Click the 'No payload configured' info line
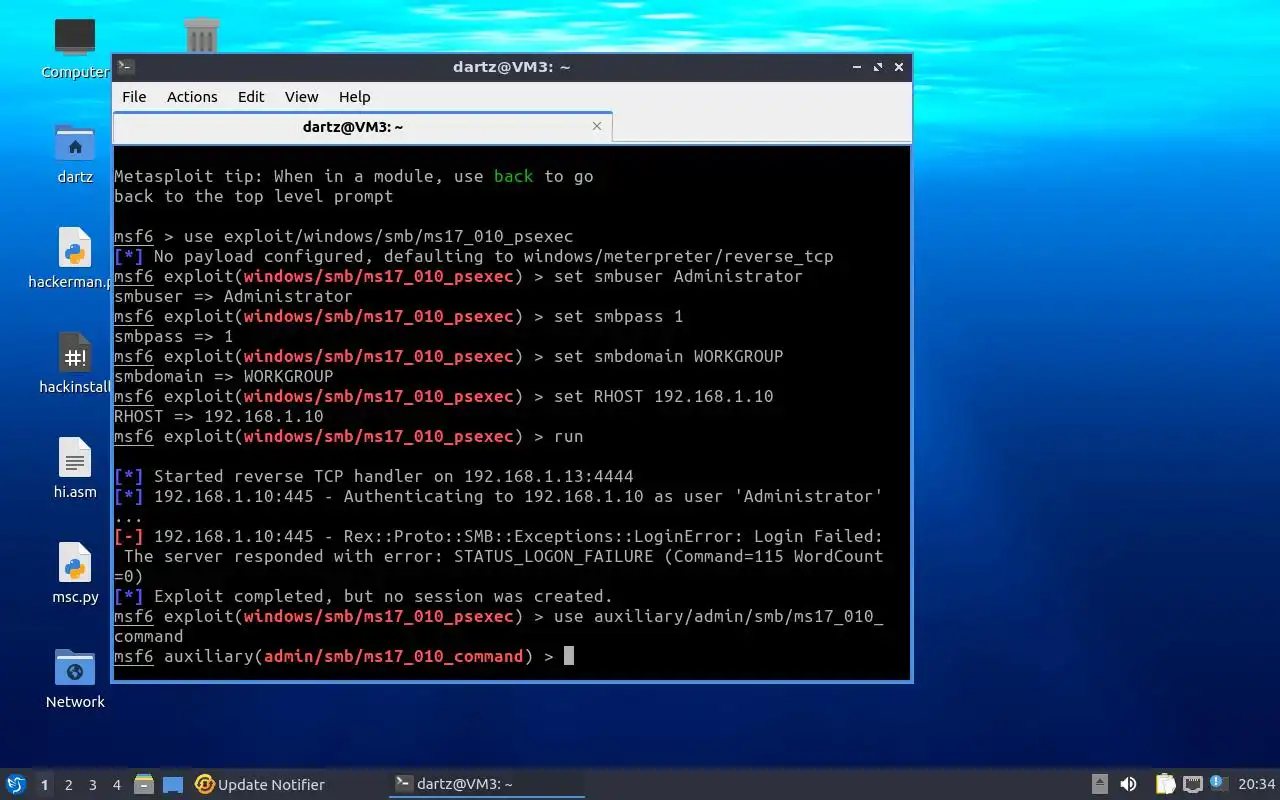 point(474,256)
